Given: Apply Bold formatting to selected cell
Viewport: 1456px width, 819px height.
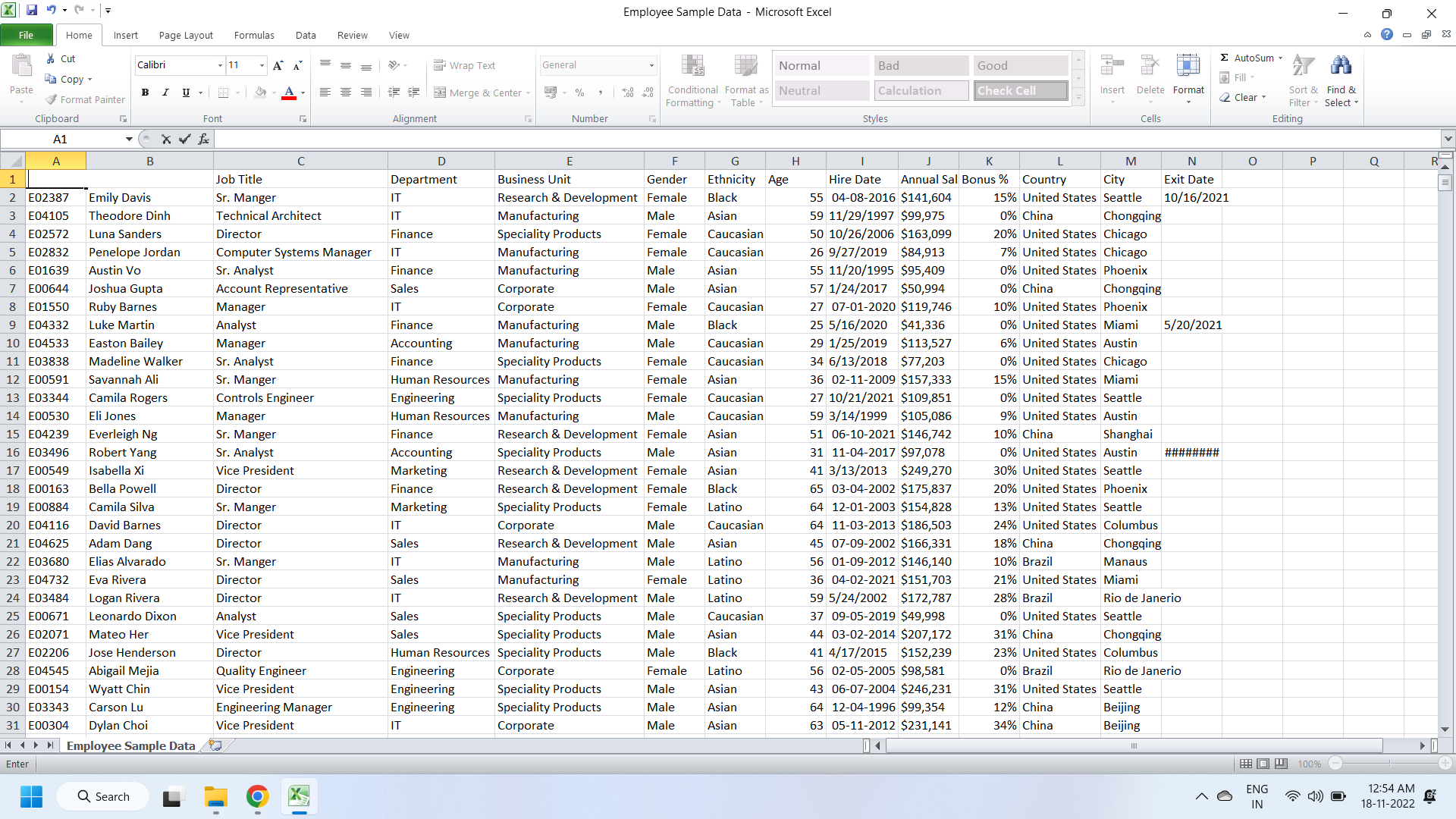Looking at the screenshot, I should (x=145, y=93).
